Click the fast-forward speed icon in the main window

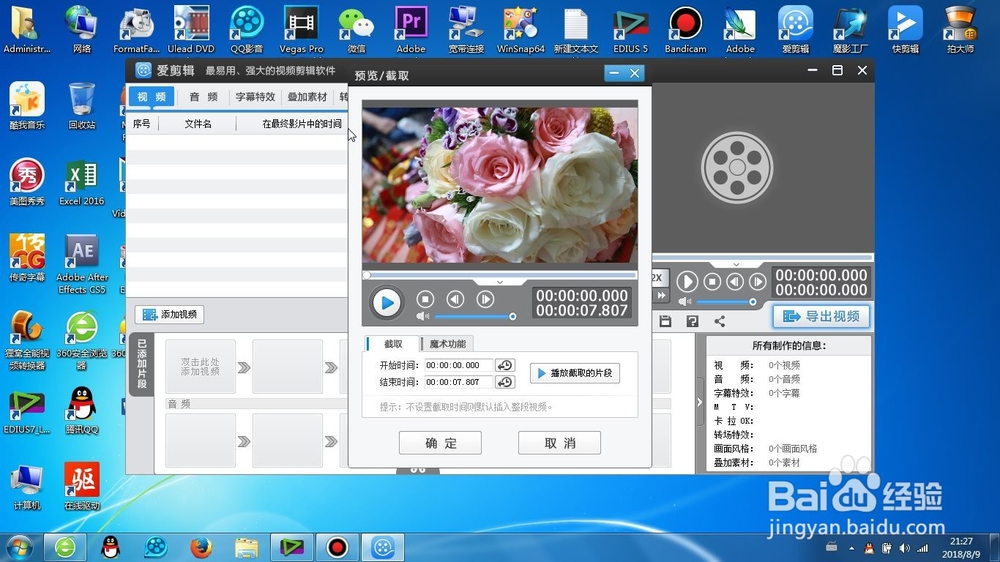(661, 295)
